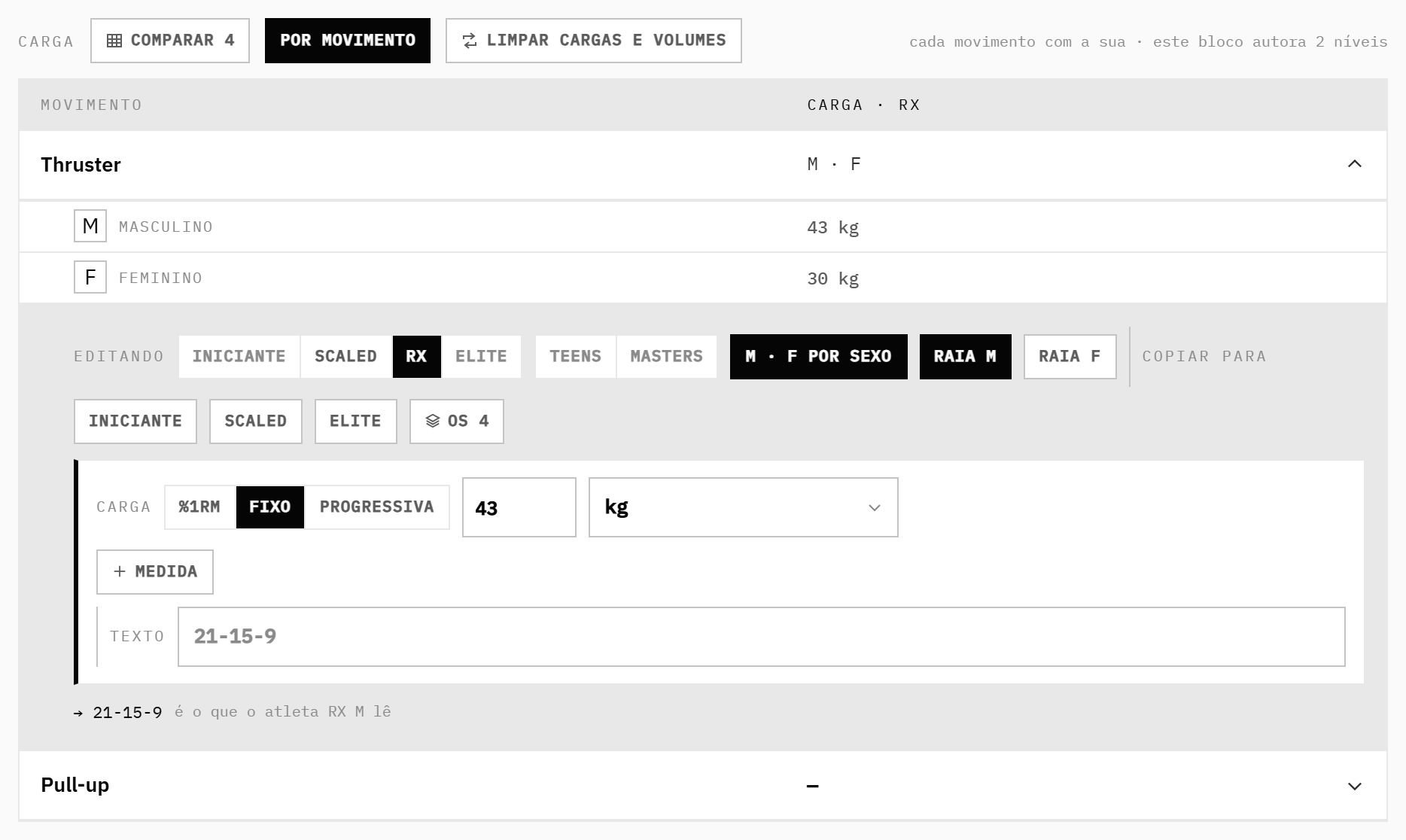
Task: Click the layers icon on OS 4
Action: (433, 422)
